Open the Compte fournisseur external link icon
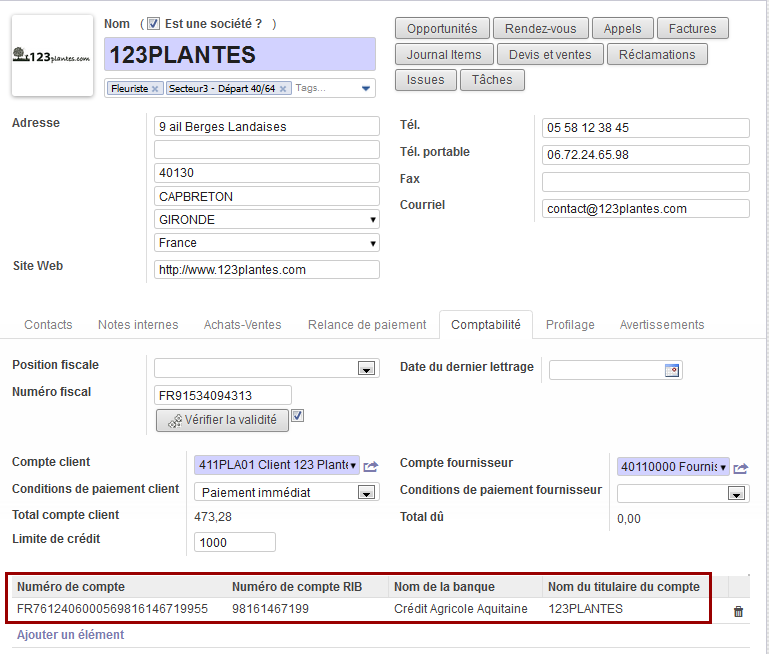This screenshot has width=769, height=654. pos(741,468)
